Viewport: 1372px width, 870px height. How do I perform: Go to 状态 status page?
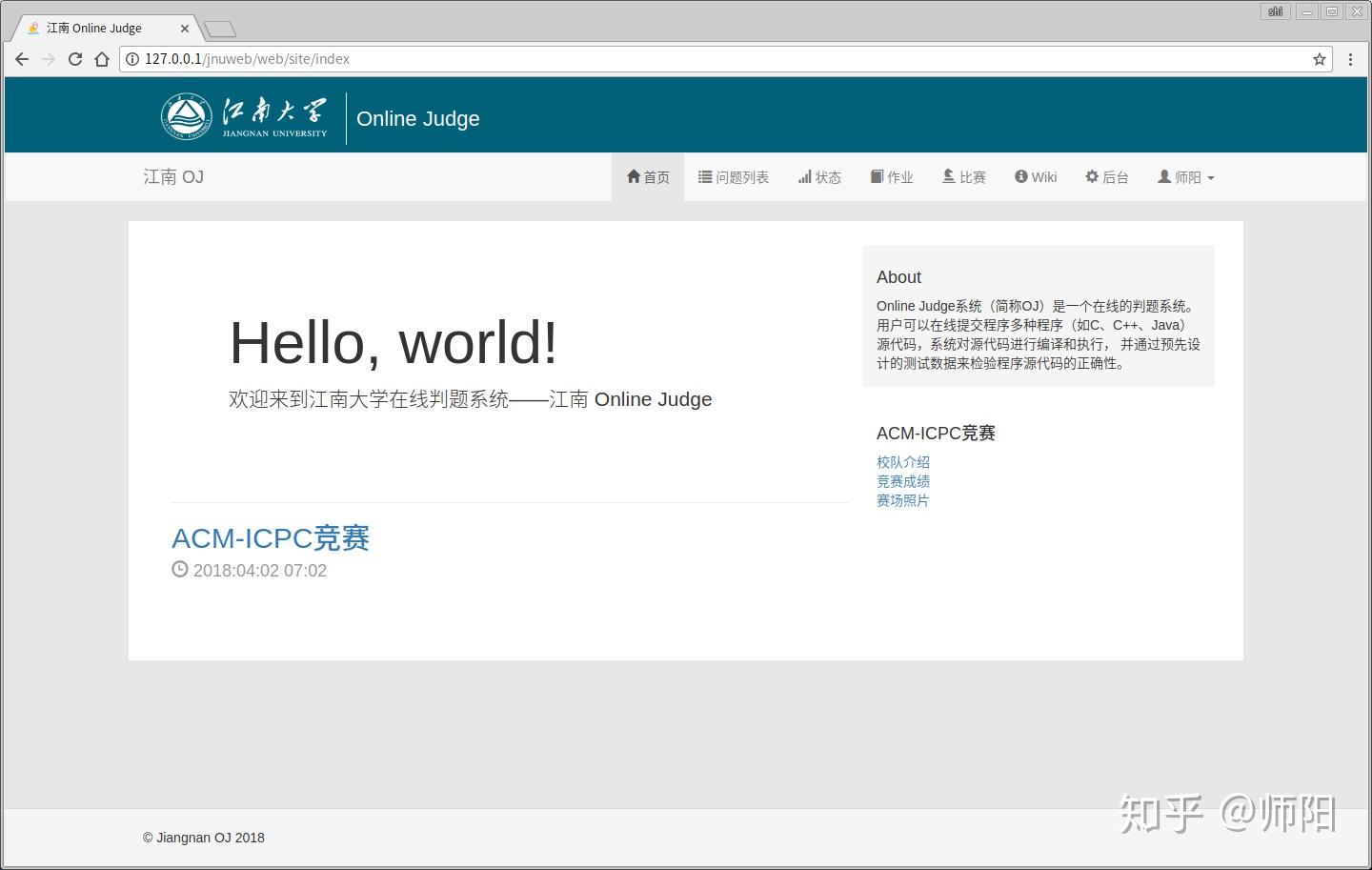[x=819, y=177]
